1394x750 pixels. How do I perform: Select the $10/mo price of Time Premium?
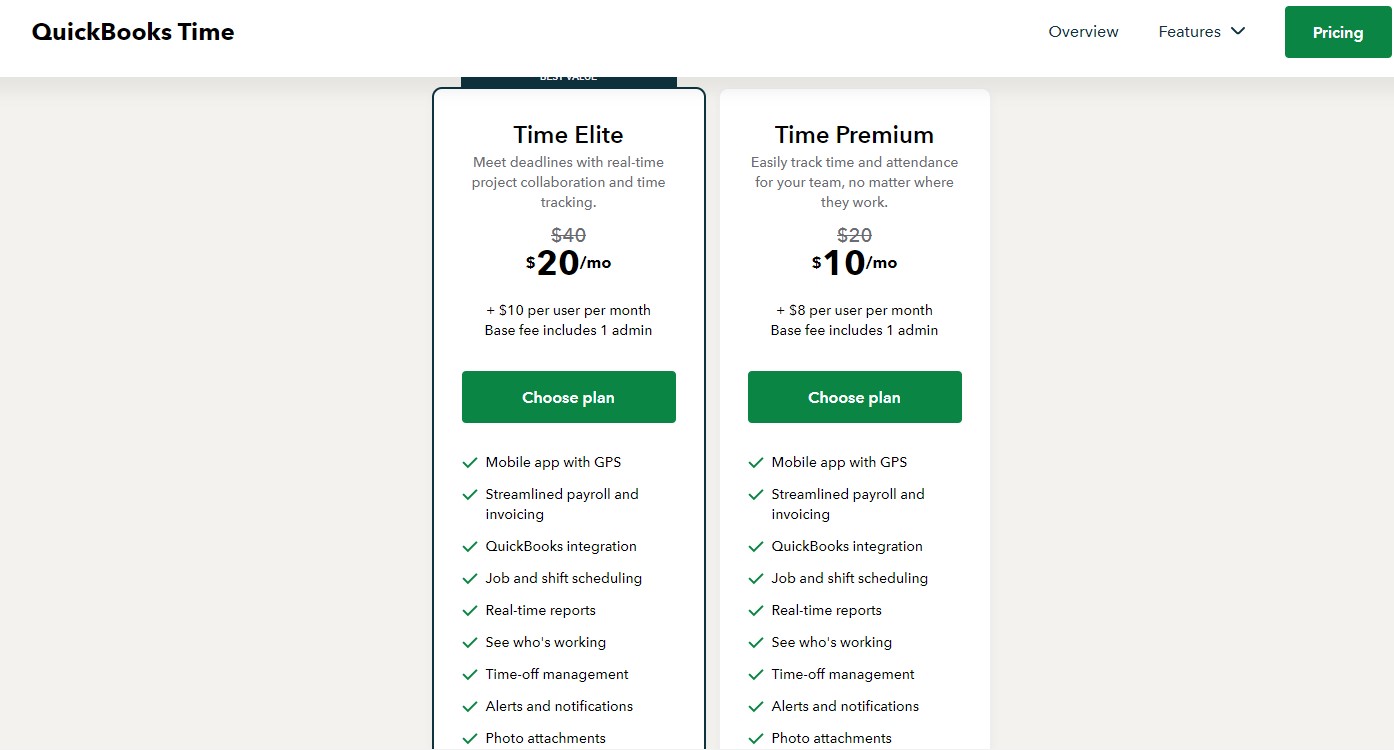[854, 262]
